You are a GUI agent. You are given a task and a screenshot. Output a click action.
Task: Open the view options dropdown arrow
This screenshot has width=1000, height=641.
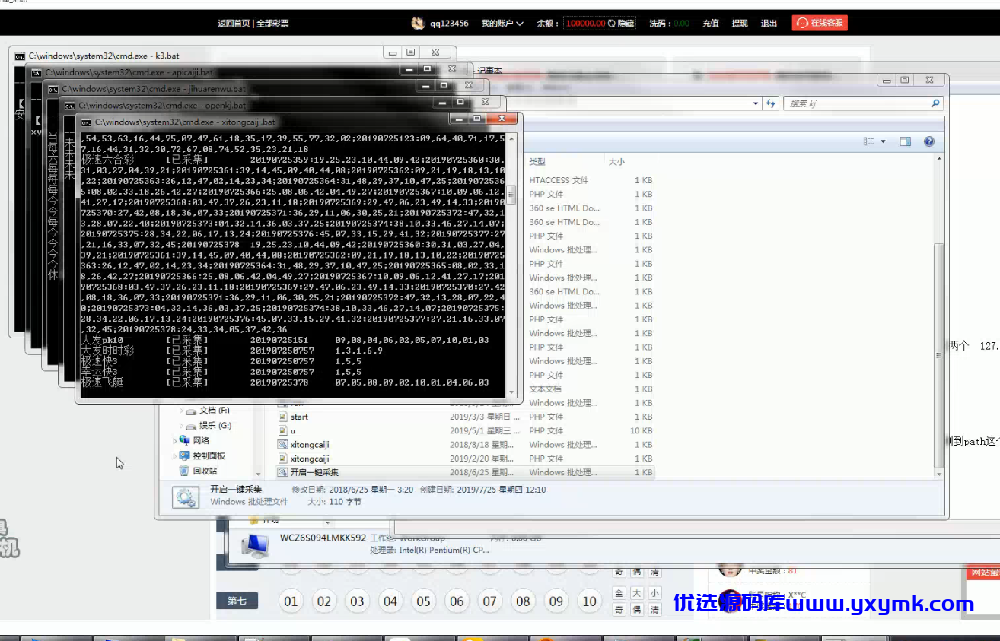point(883,142)
